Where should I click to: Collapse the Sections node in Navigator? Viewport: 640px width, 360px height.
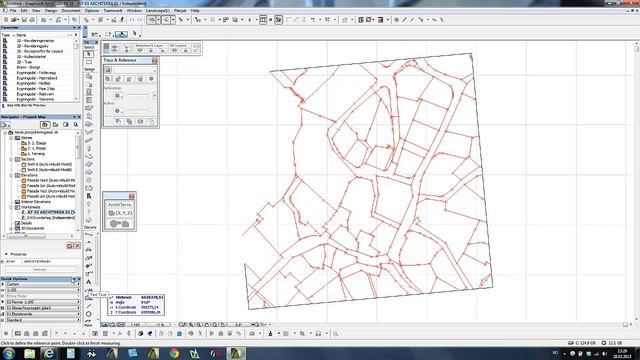tap(11, 159)
